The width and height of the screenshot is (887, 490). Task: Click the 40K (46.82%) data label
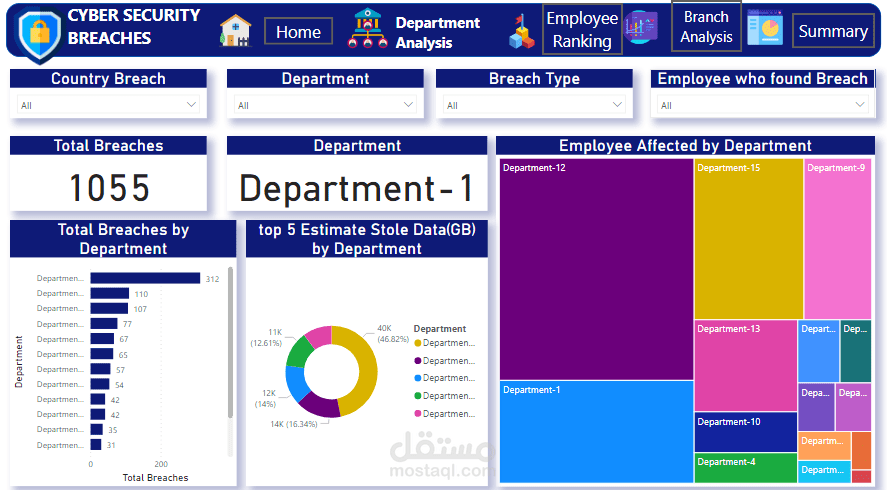tap(393, 333)
